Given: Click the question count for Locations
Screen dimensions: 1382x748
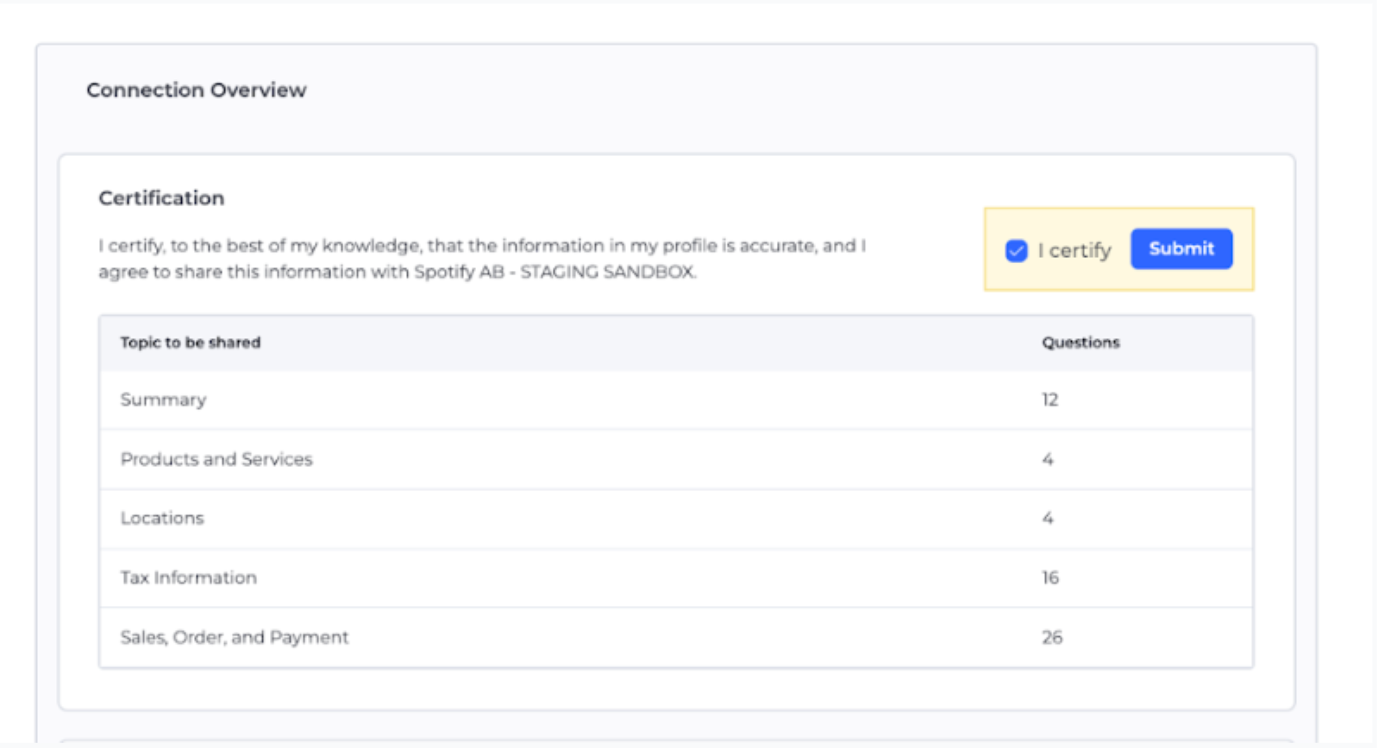Looking at the screenshot, I should [1047, 519].
